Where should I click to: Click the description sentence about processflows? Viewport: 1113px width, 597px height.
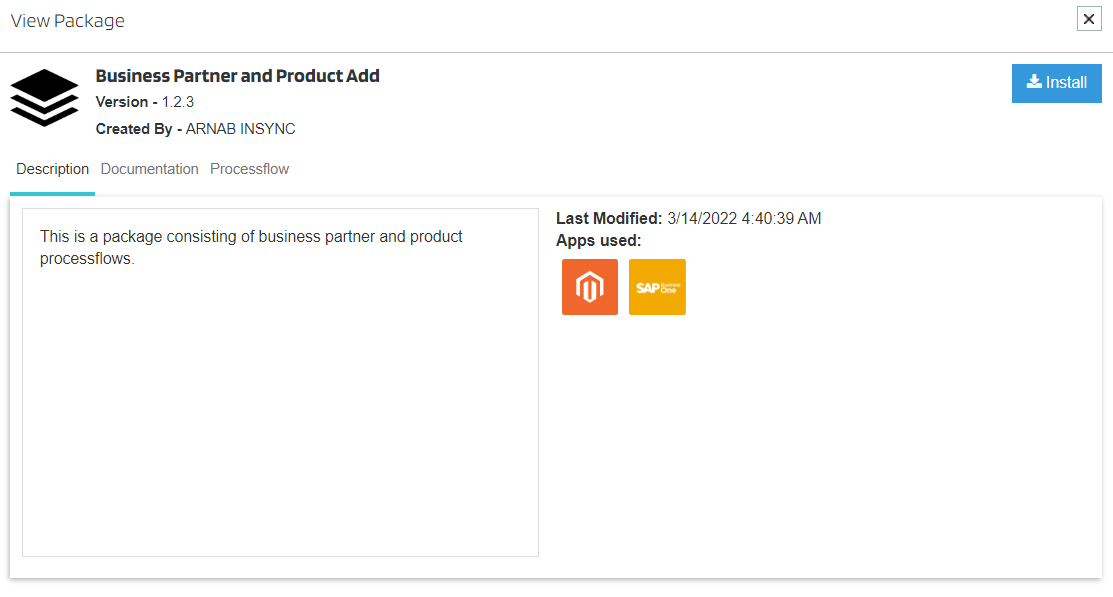pyautogui.click(x=251, y=248)
